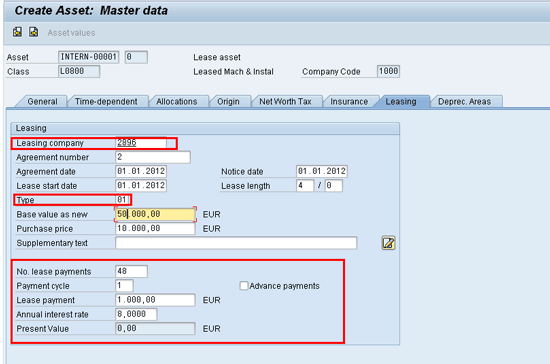Click the second toolbar icon beside Asset values
This screenshot has height=364, width=550.
(34, 32)
